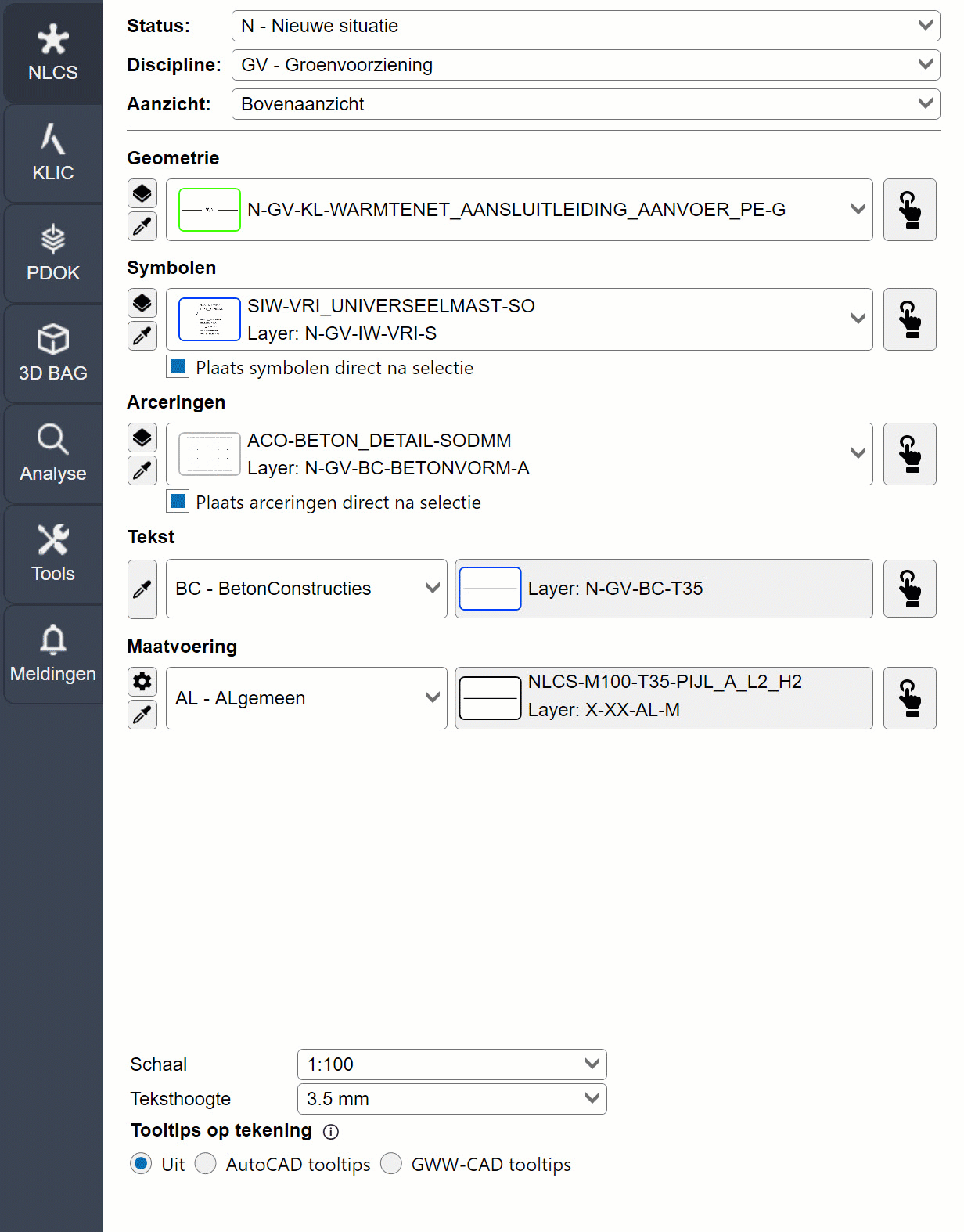Click the SIW-VRI_UNIVERSEELMAST-SO symbol thumbnail
Image resolution: width=964 pixels, height=1232 pixels.
210,319
